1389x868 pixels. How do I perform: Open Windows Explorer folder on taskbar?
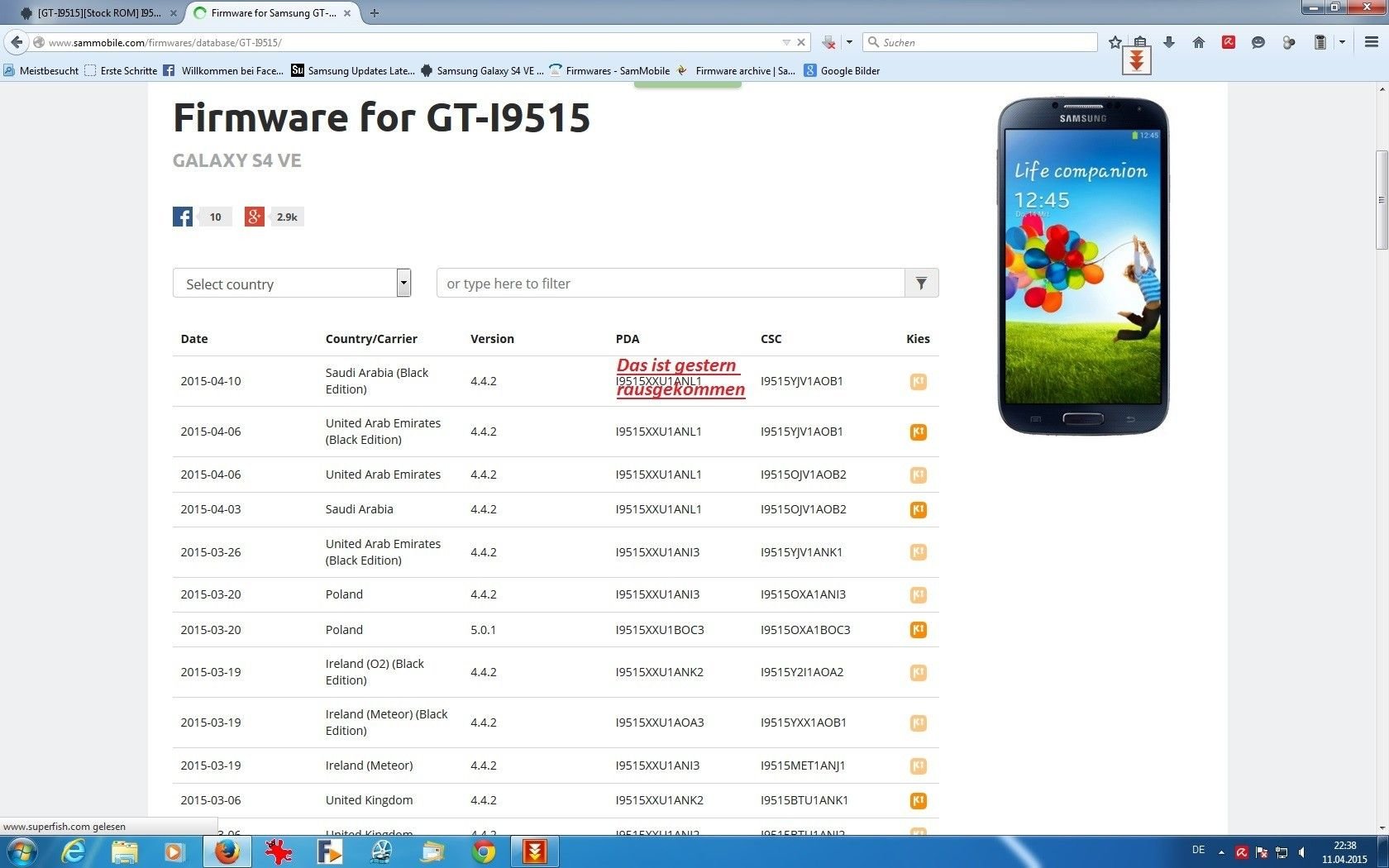click(125, 851)
